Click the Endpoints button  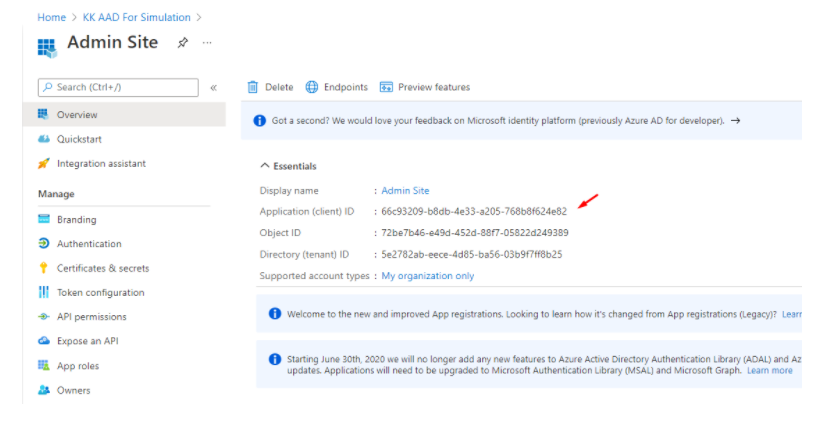click(337, 87)
